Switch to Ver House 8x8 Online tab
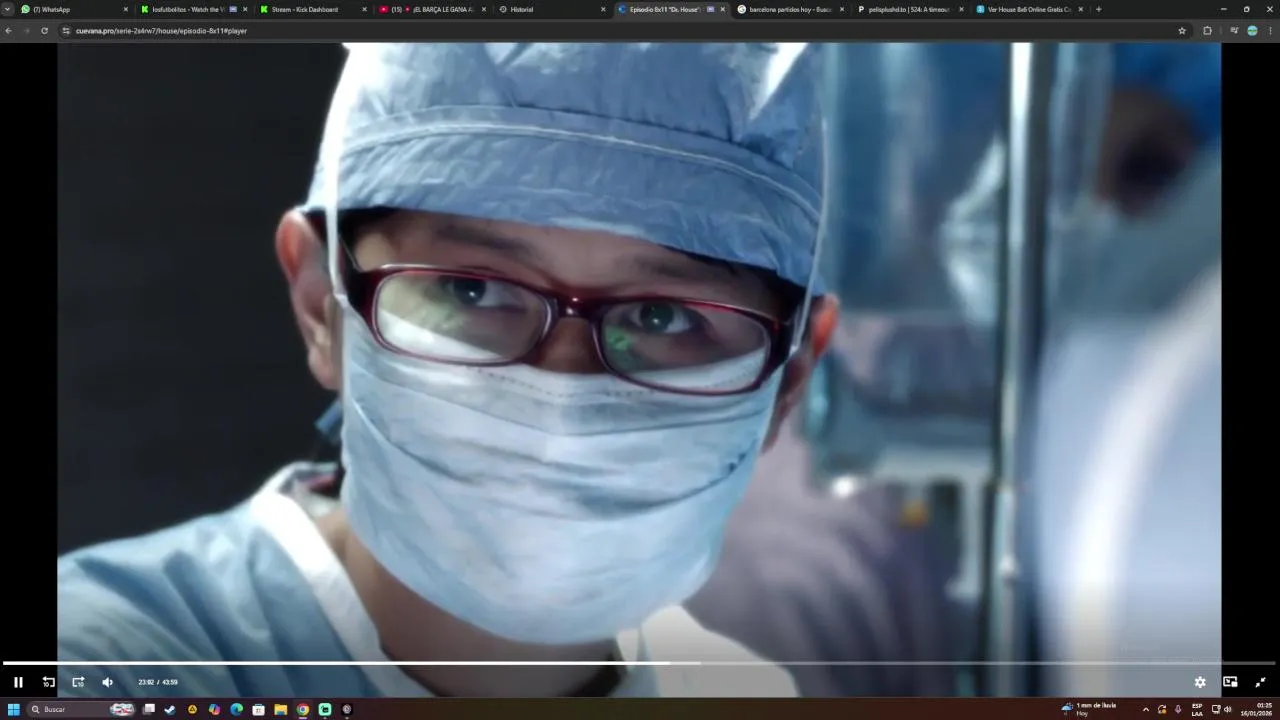Viewport: 1280px width, 720px height. (x=1023, y=9)
